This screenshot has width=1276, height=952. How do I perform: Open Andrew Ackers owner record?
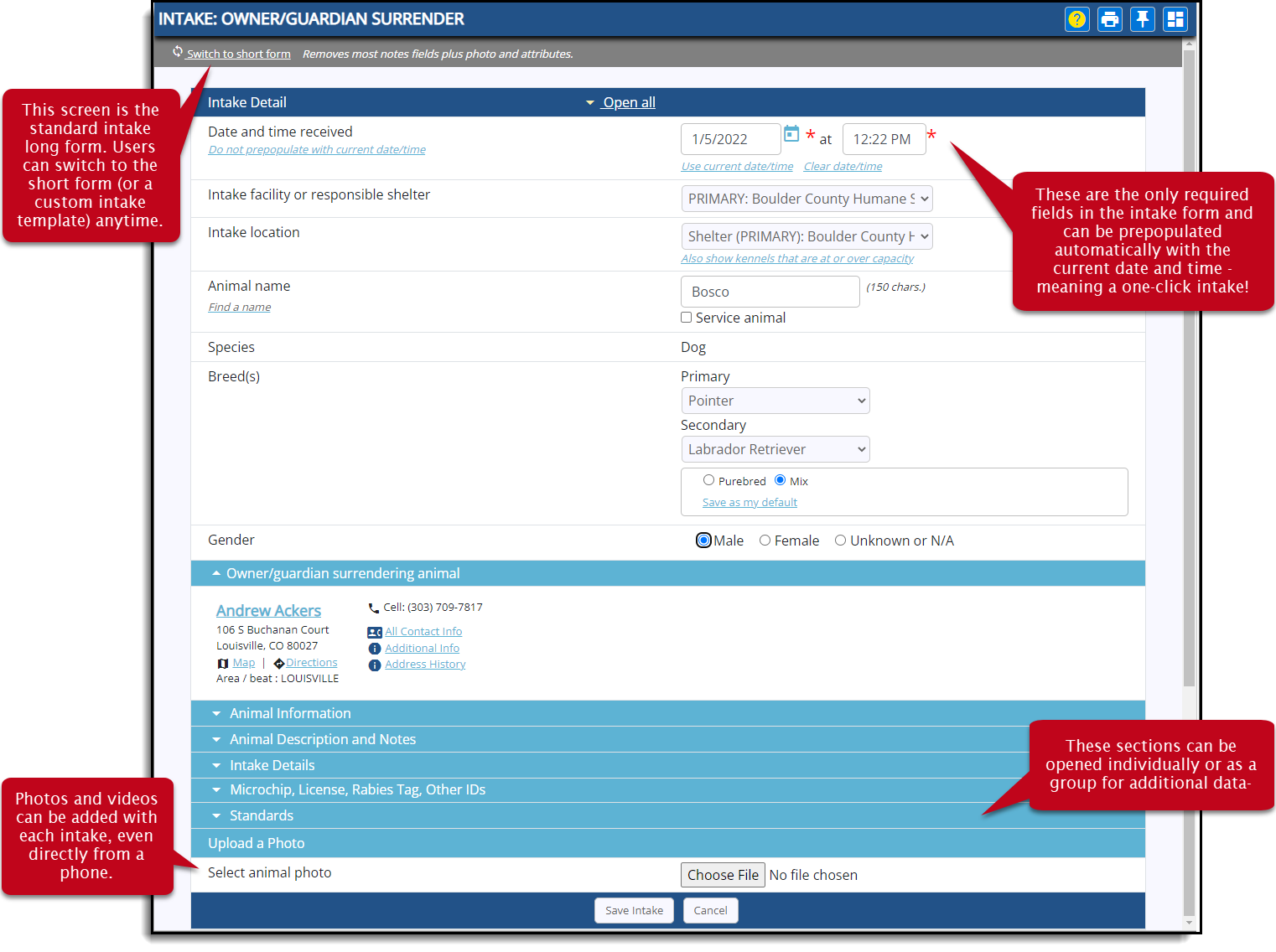pos(268,611)
